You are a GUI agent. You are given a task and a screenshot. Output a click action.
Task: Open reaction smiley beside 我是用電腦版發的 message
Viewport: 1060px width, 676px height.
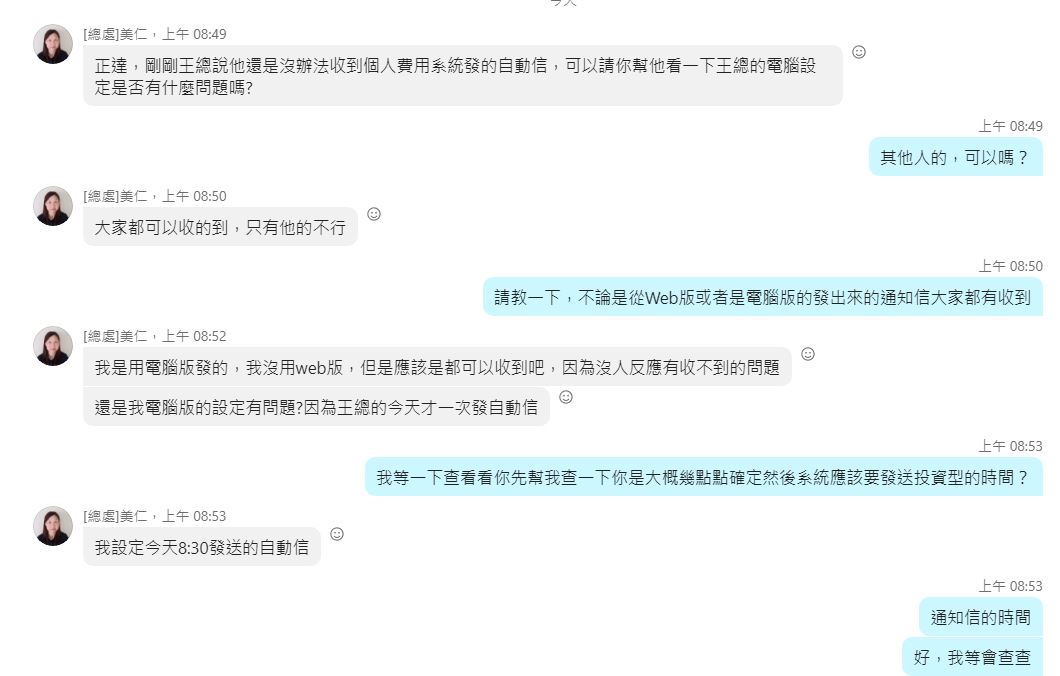(x=808, y=354)
